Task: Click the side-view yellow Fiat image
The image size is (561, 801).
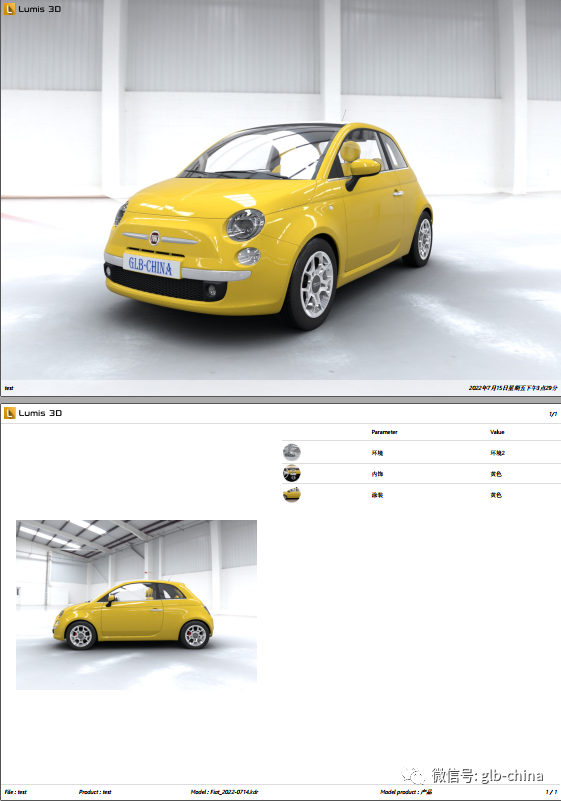Action: pos(136,605)
